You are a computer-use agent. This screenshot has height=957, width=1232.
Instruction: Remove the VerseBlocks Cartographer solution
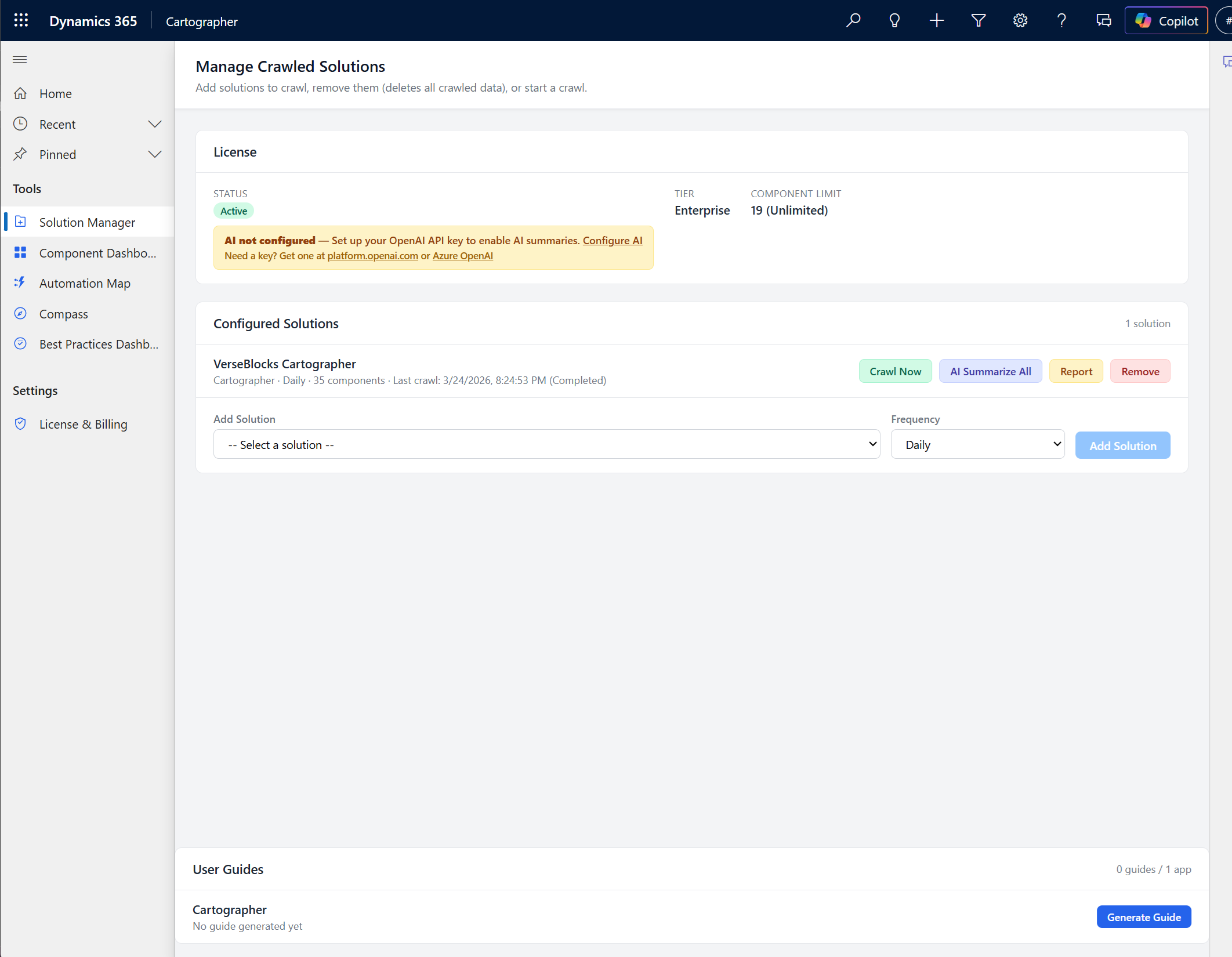point(1140,371)
